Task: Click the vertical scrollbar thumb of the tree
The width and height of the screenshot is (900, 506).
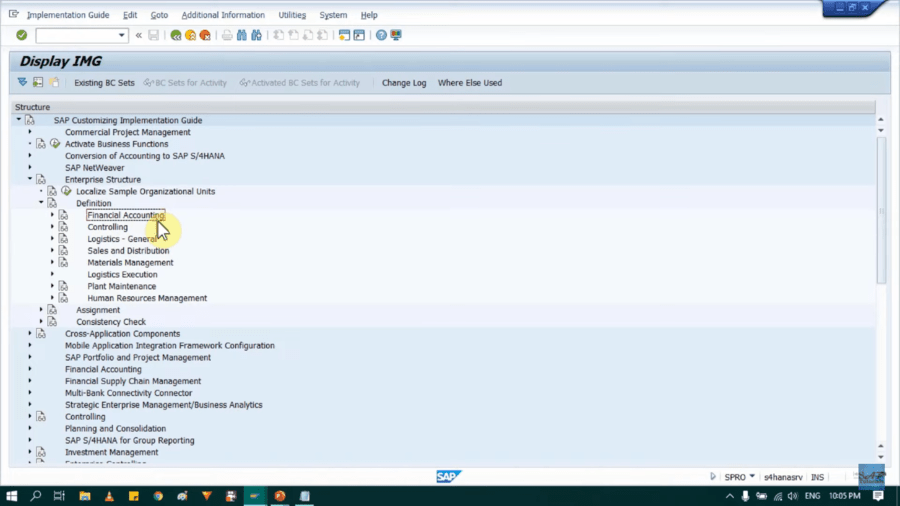Action: pyautogui.click(x=882, y=209)
